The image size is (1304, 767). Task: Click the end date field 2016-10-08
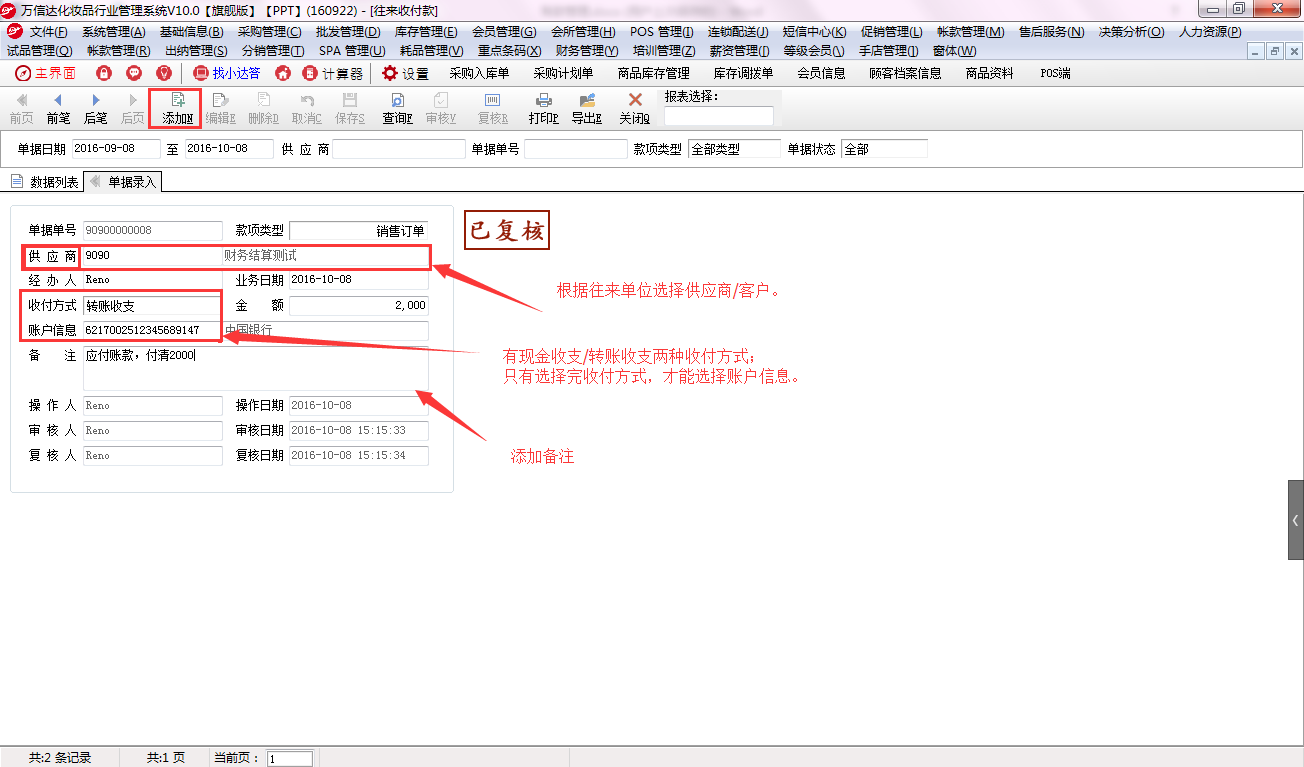[229, 149]
